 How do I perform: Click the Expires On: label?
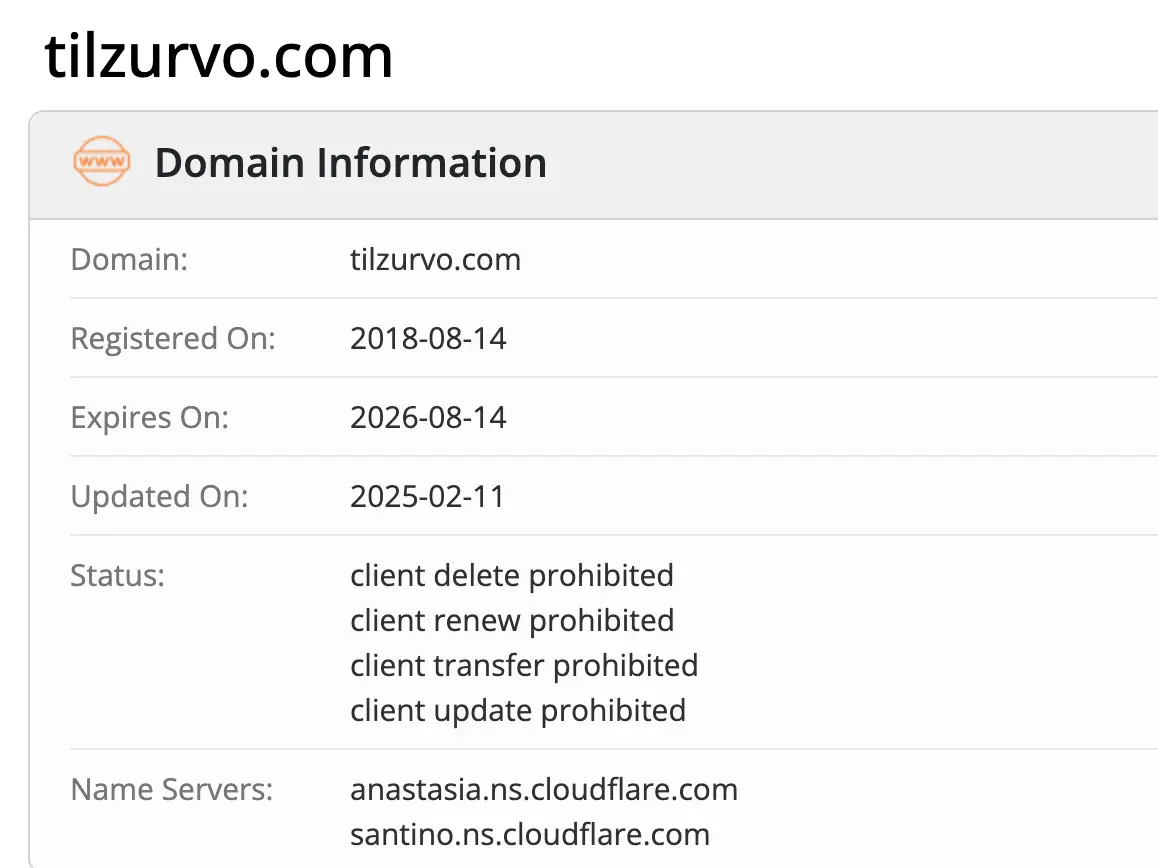[149, 417]
